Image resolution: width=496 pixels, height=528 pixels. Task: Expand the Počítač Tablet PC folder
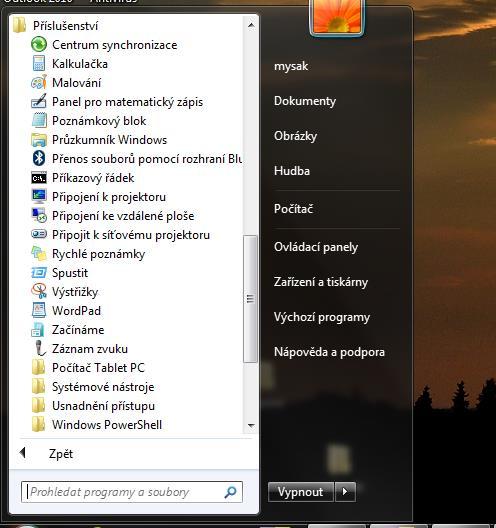click(x=88, y=368)
